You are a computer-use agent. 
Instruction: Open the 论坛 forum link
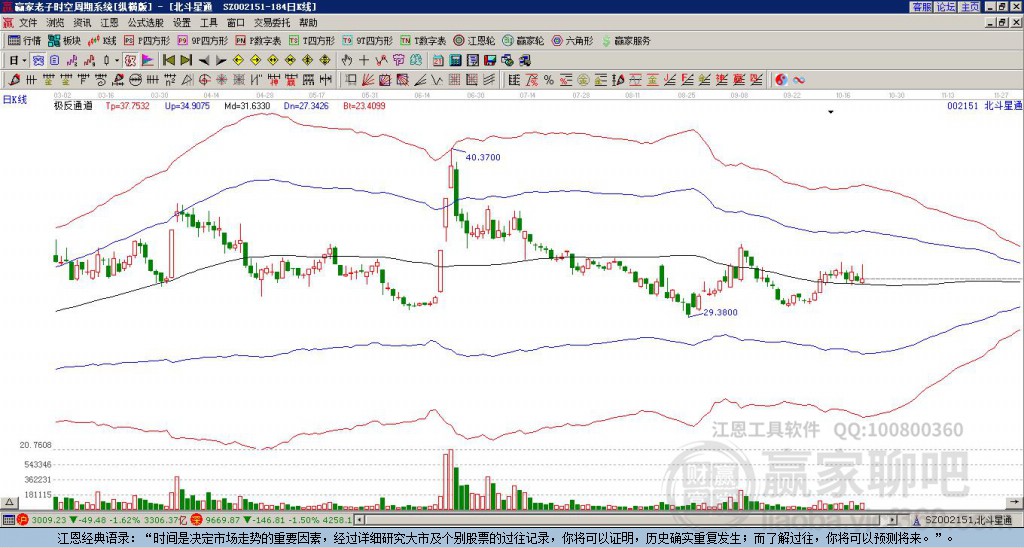pos(946,7)
